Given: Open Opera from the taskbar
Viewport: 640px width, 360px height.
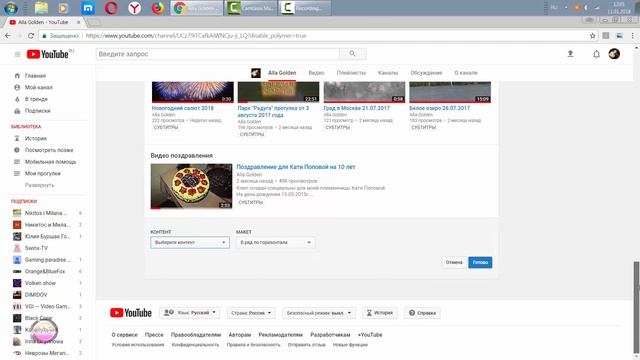Looking at the screenshot, I should 111,8.
